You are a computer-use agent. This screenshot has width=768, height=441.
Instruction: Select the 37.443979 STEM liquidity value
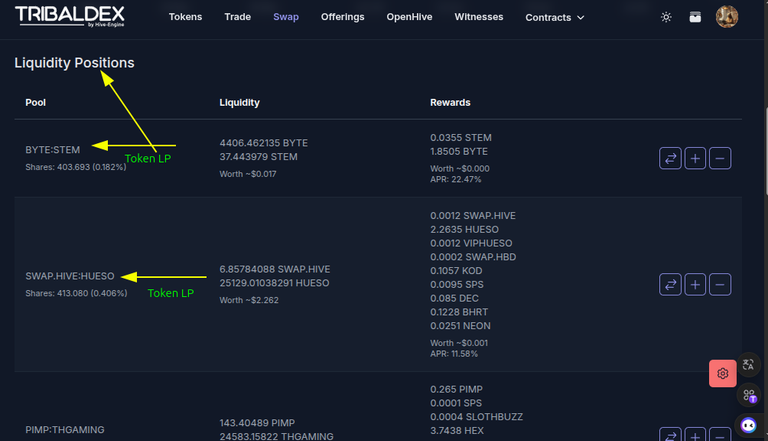pyautogui.click(x=258, y=157)
